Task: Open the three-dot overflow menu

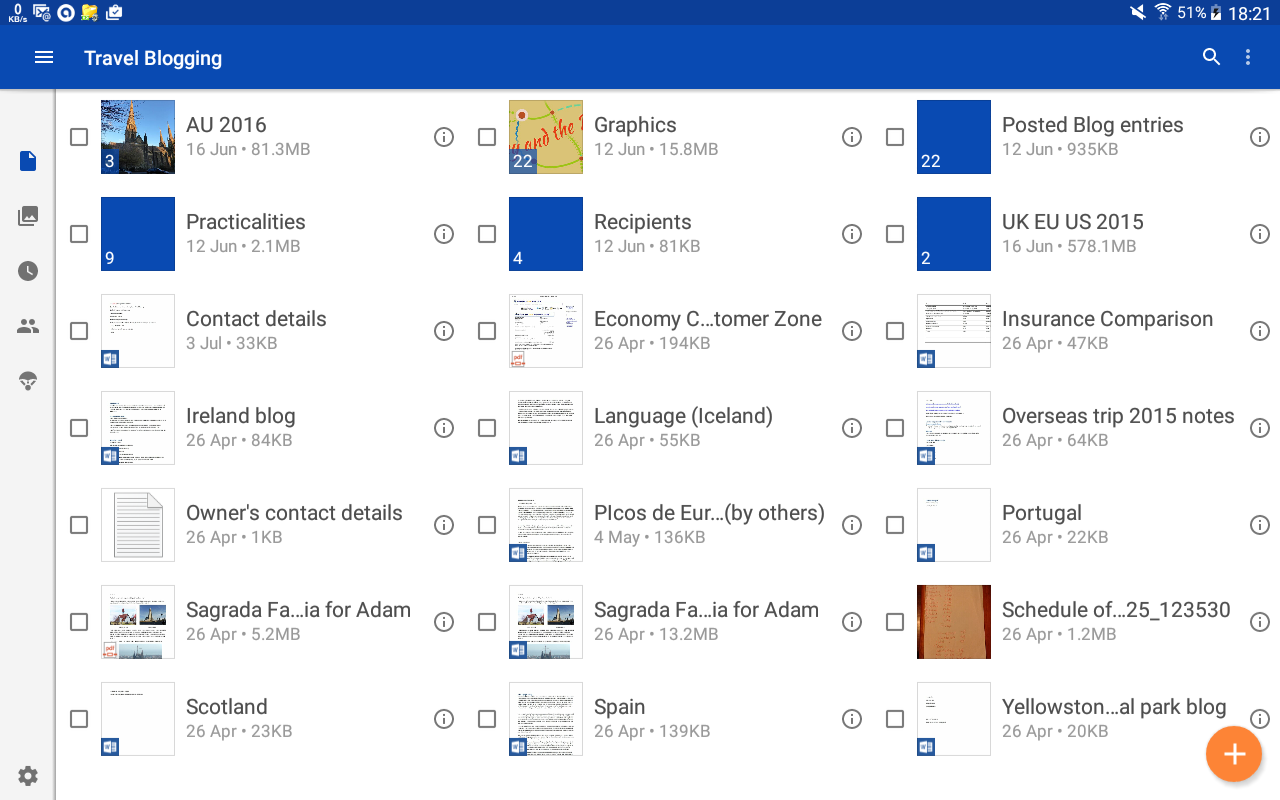Action: [x=1248, y=58]
